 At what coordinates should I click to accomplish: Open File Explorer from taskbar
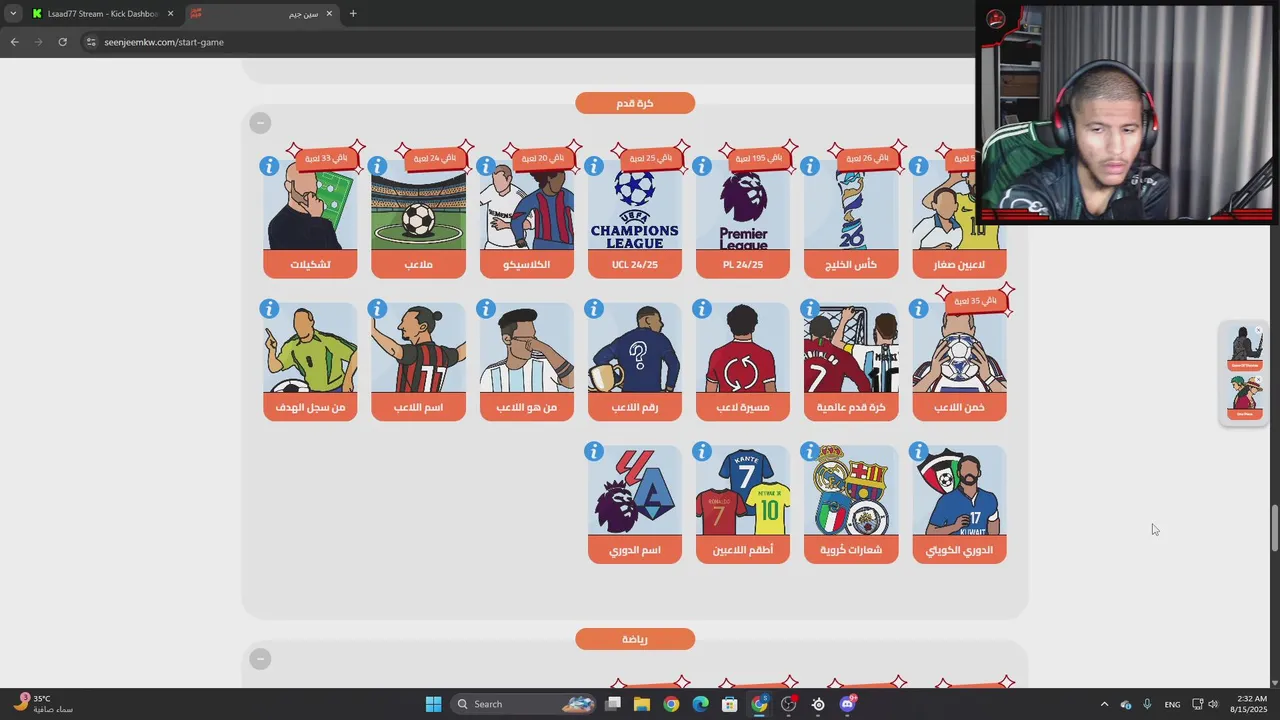pyautogui.click(x=641, y=704)
